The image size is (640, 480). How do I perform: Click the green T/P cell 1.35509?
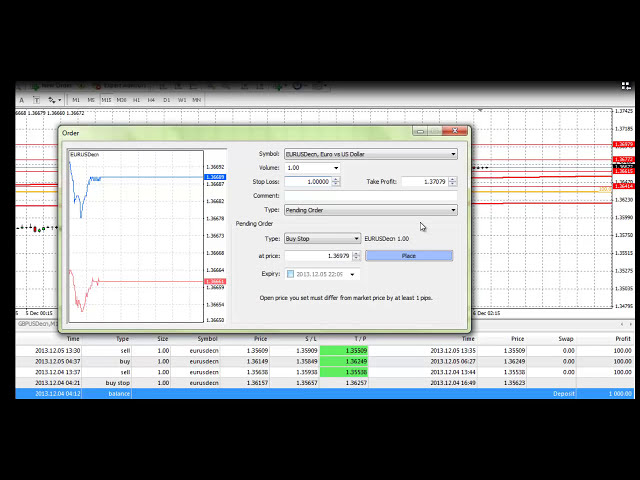pos(344,351)
